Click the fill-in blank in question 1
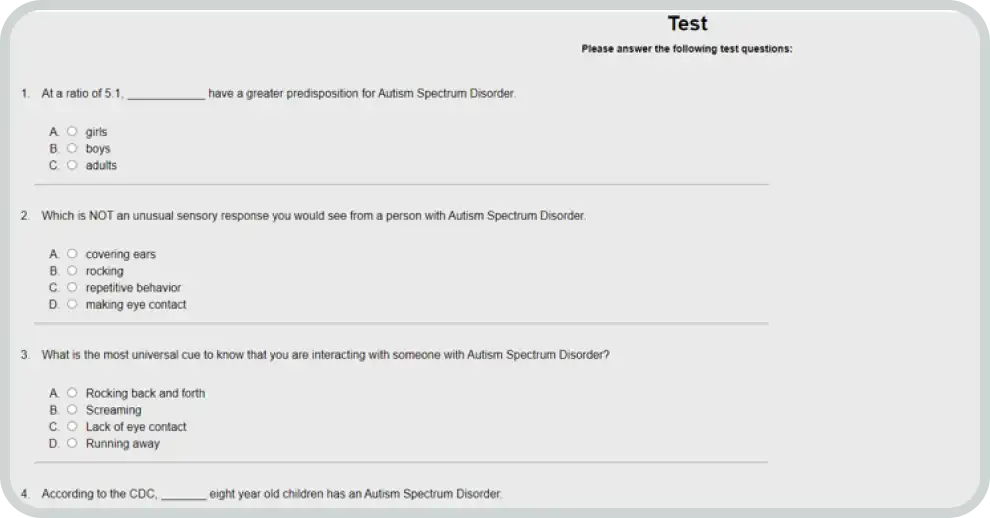Image resolution: width=990 pixels, height=518 pixels. [166, 95]
